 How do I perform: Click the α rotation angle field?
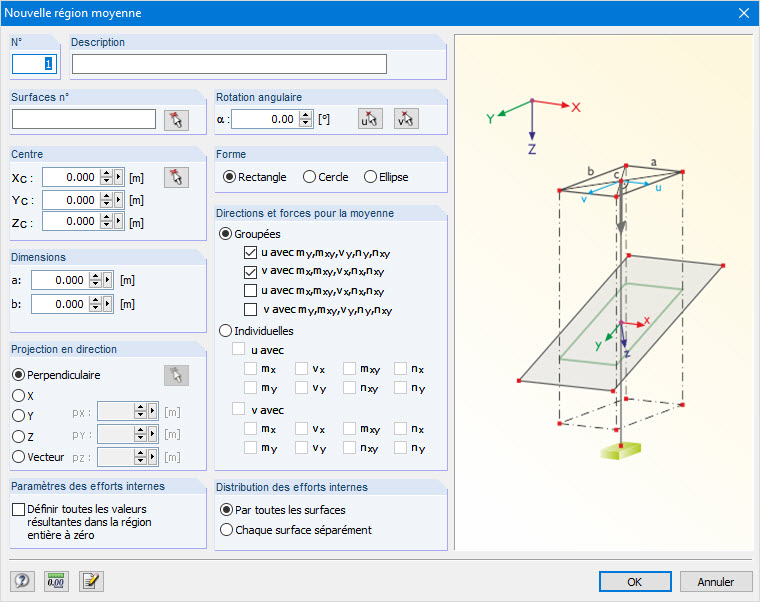265,119
